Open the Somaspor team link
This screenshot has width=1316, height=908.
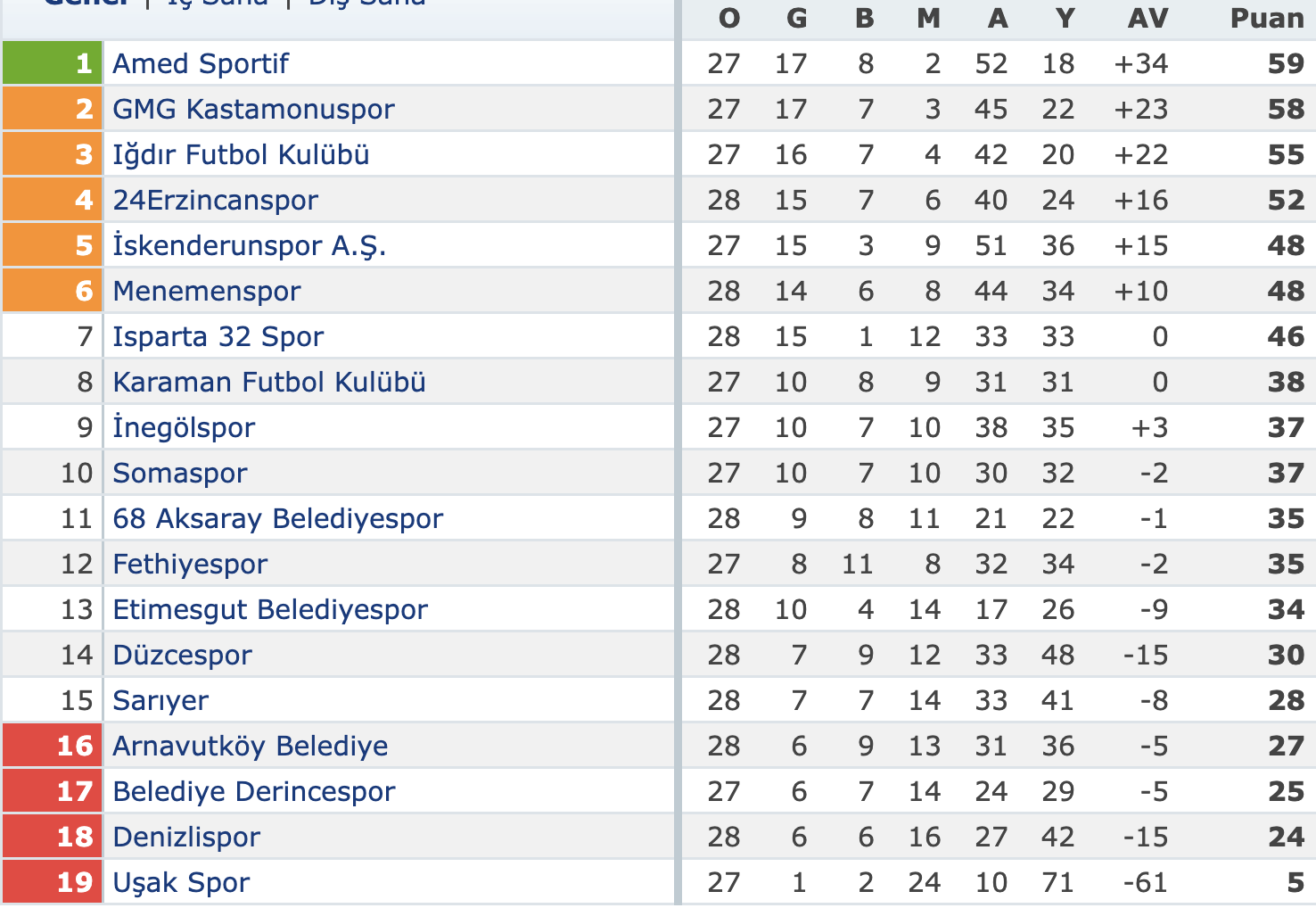[179, 473]
